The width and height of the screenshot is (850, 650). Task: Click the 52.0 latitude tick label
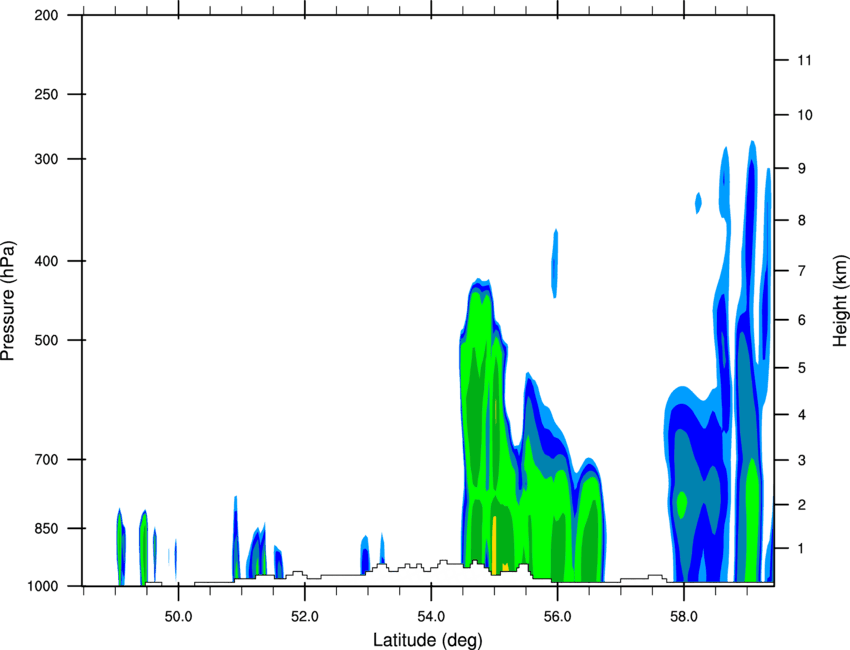[305, 617]
